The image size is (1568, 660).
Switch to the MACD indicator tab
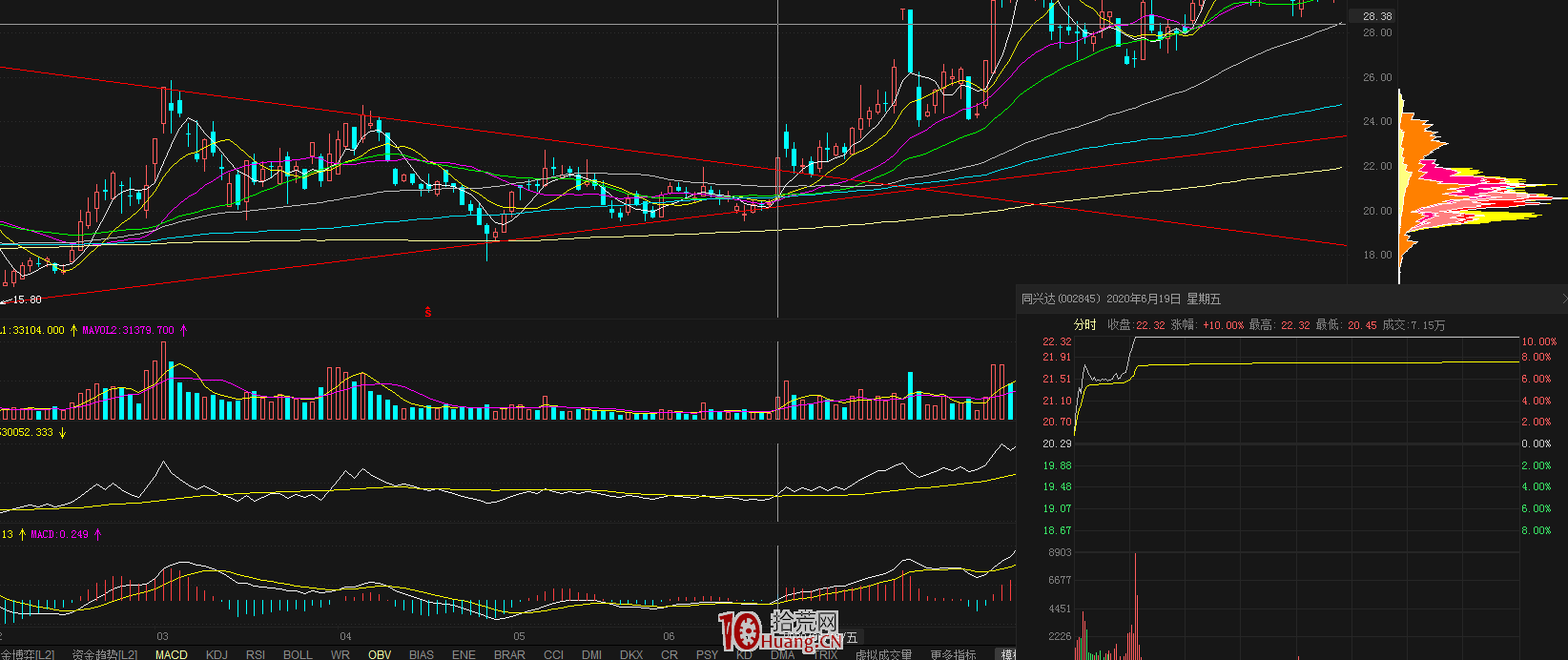pyautogui.click(x=172, y=654)
